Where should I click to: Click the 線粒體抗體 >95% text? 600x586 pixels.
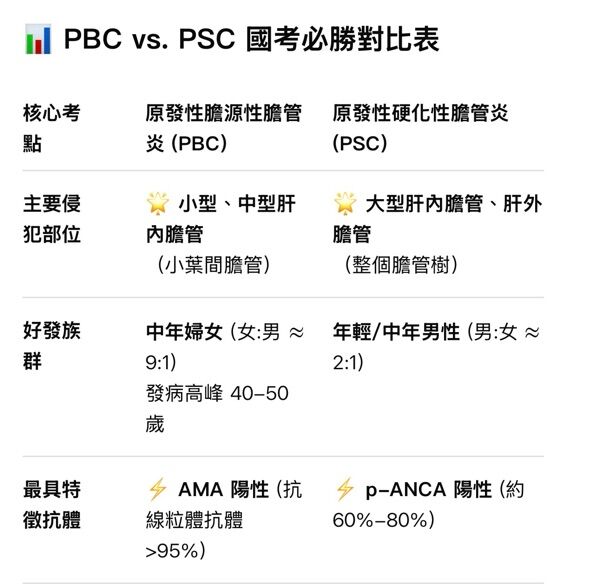click(x=194, y=535)
